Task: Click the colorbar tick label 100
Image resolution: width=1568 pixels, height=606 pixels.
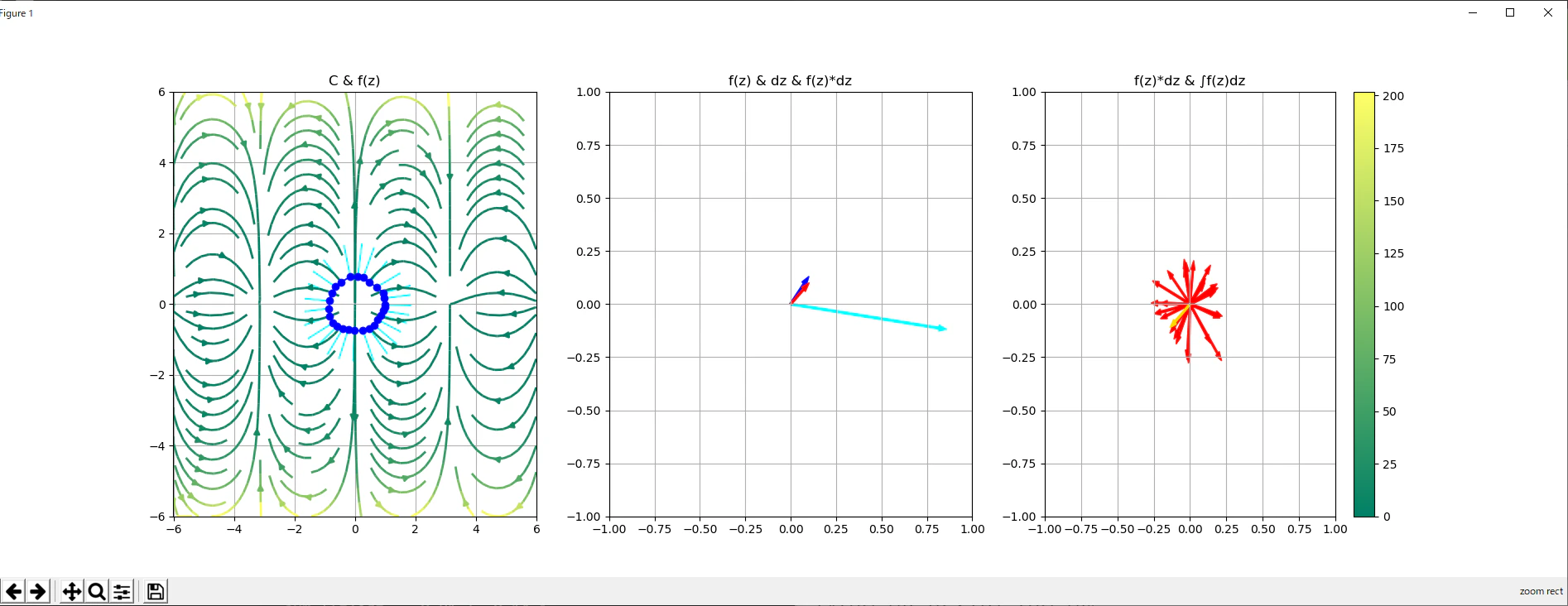Action: 1393,306
